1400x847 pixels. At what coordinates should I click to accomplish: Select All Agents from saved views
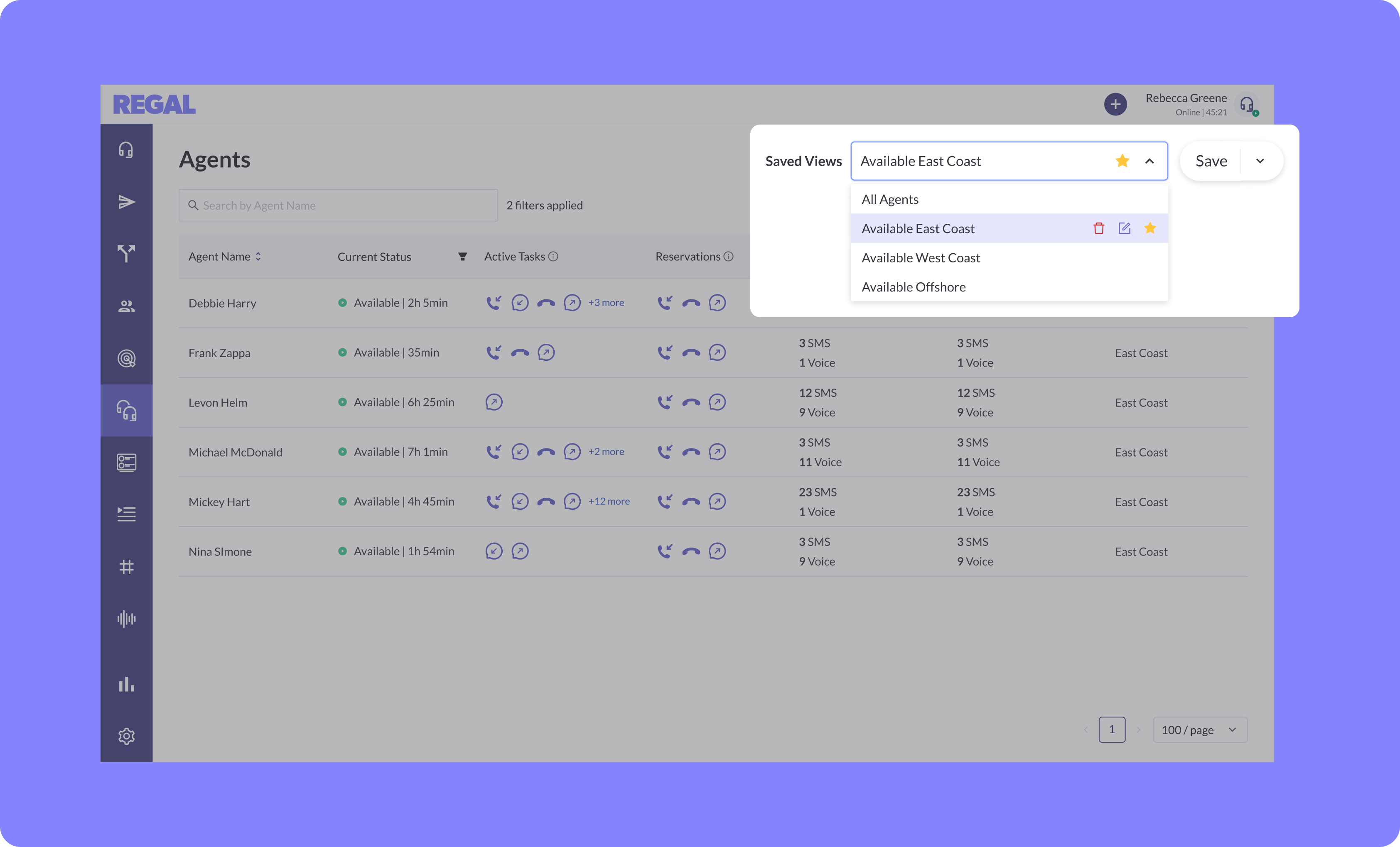tap(890, 199)
